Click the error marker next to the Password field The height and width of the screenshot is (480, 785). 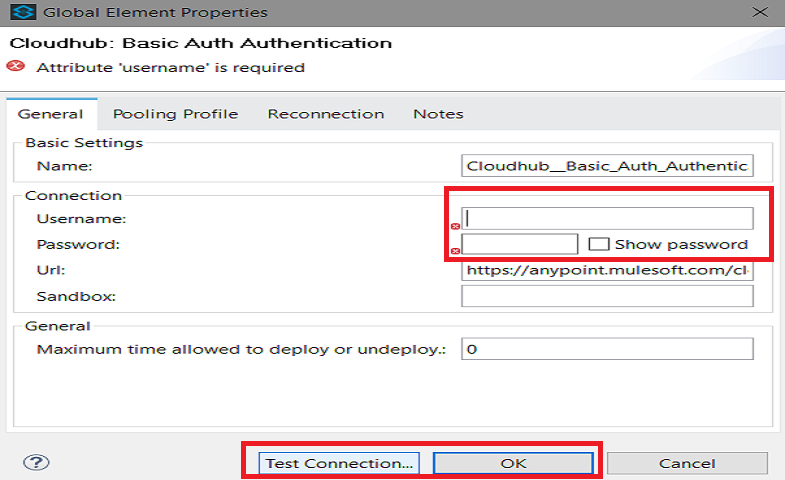(x=455, y=251)
